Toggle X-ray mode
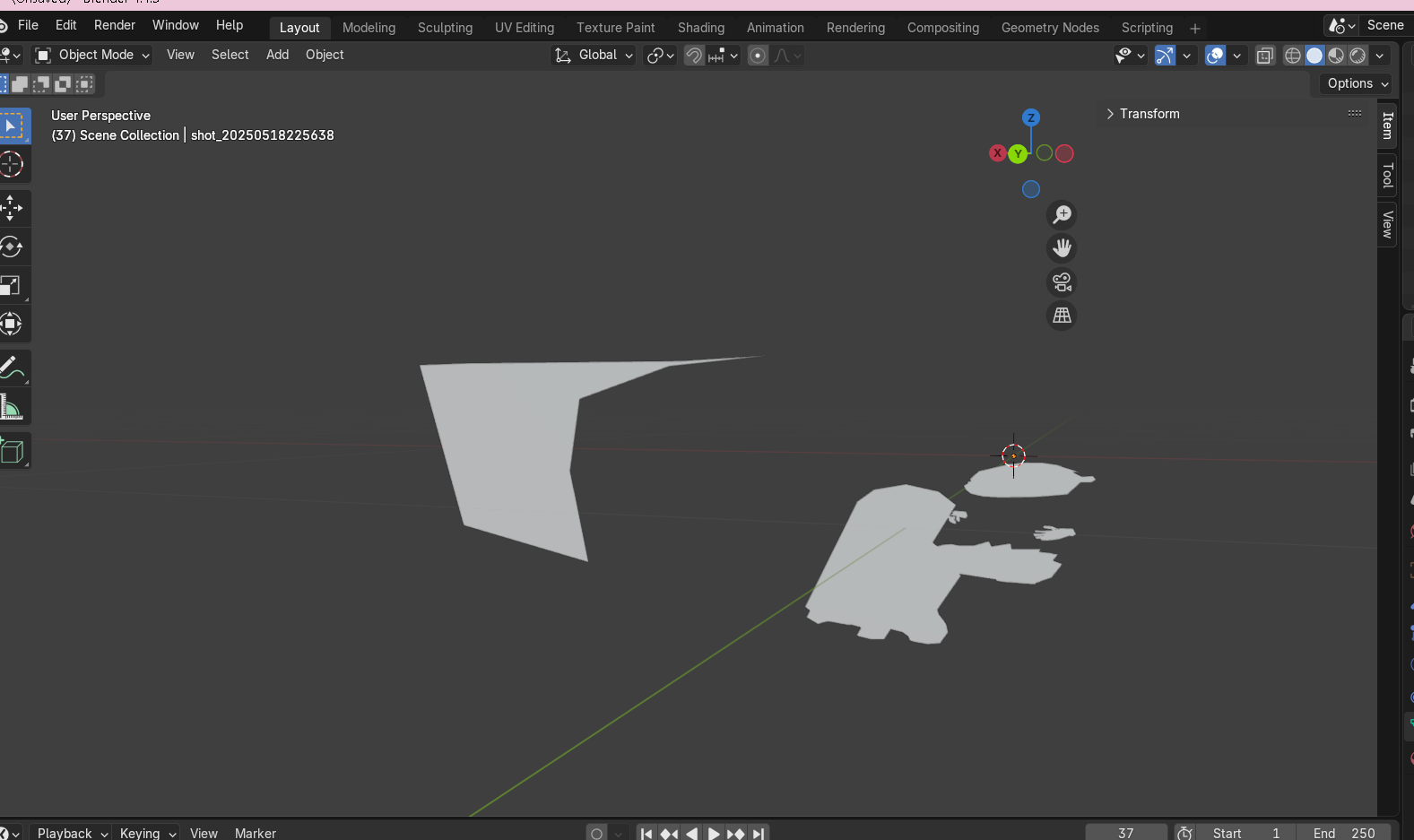 click(x=1265, y=56)
